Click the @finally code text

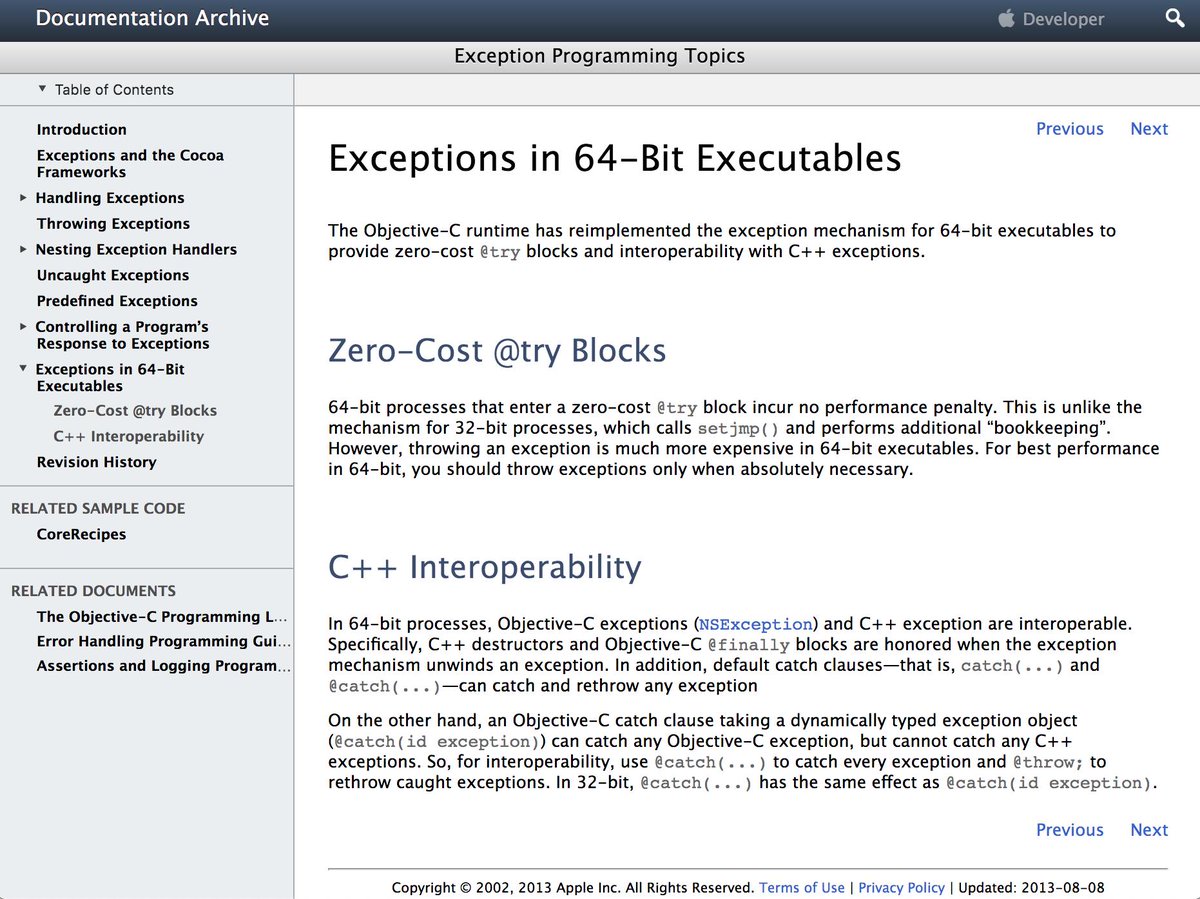tap(748, 645)
